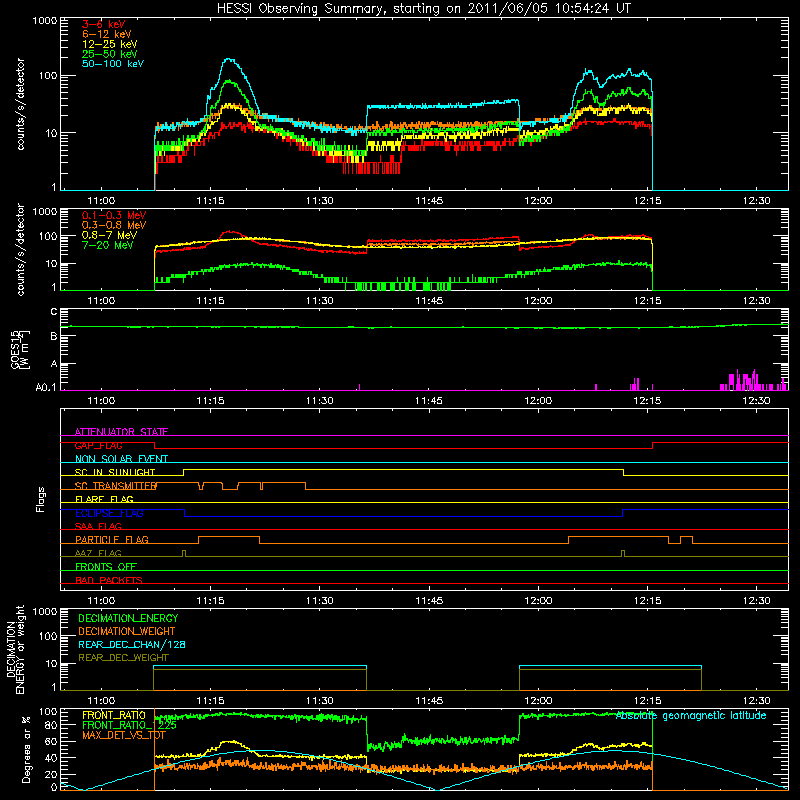Select the B class tick on GOES panel
Viewport: 800px width, 800px height.
click(54, 337)
